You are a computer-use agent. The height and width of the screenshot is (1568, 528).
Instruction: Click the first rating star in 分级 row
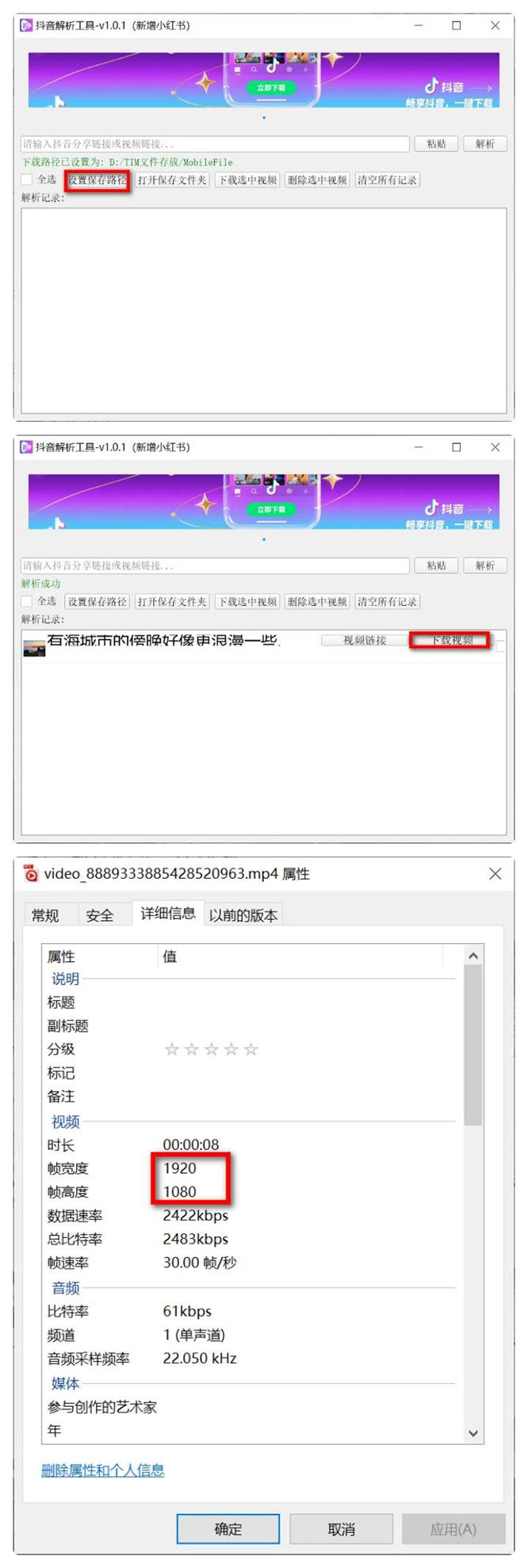(171, 1049)
